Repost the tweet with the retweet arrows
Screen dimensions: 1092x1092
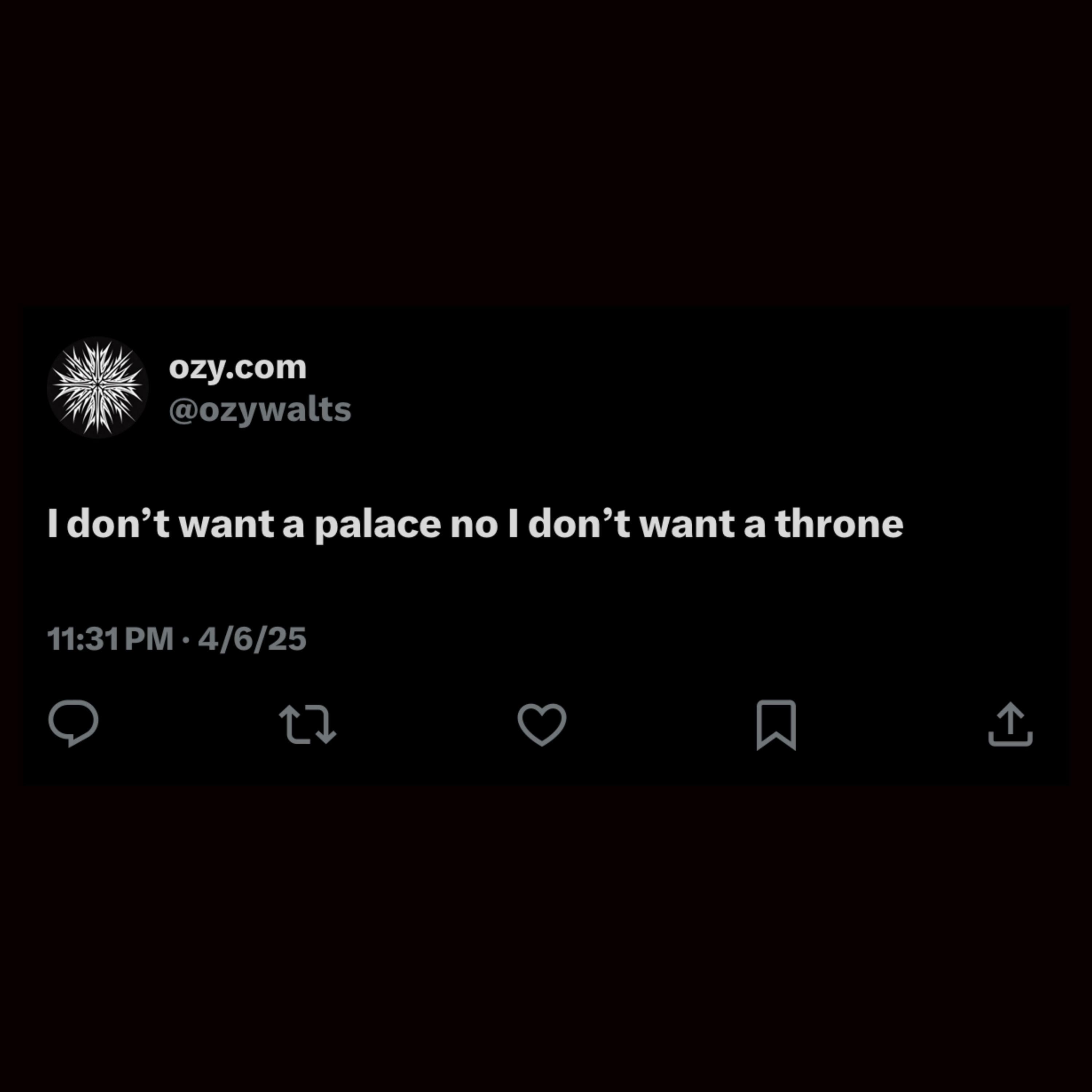click(x=308, y=724)
